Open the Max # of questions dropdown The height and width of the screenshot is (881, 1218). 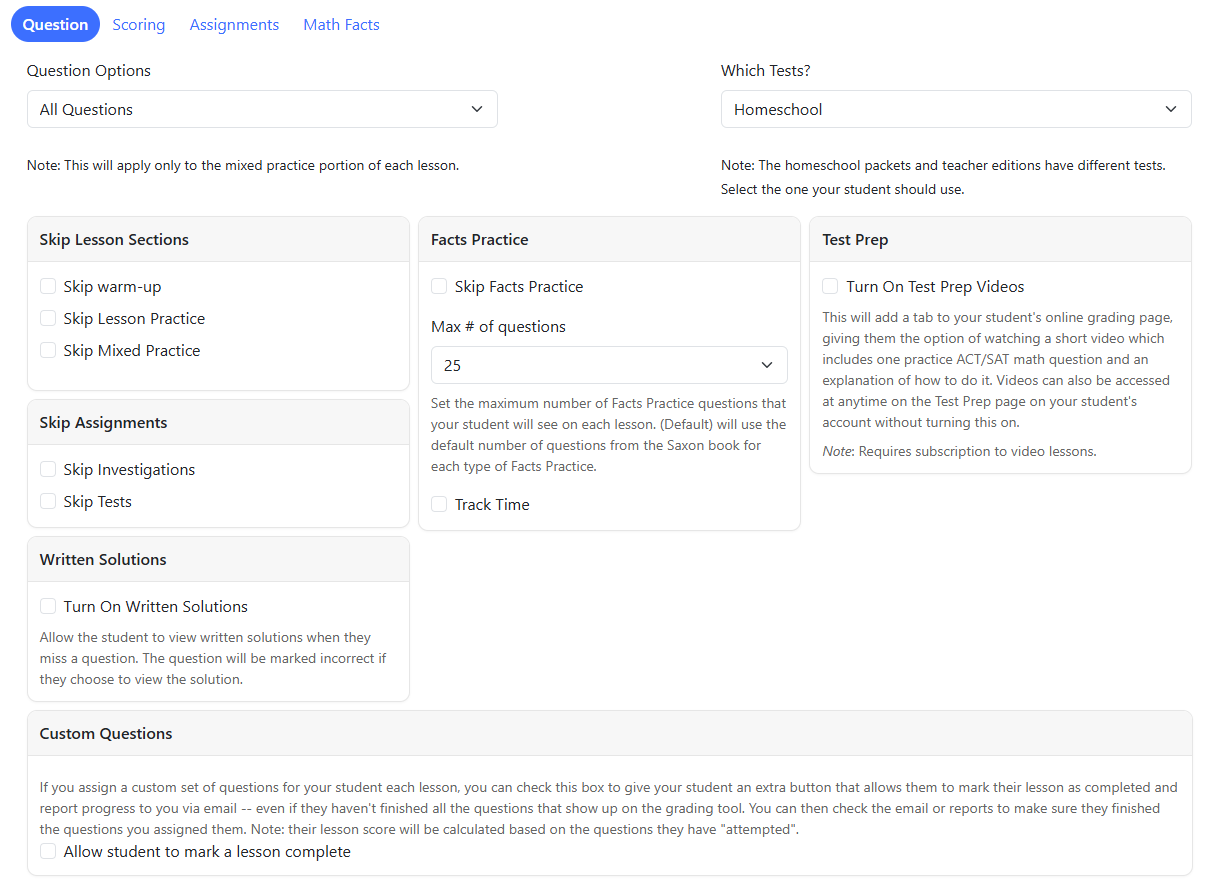tap(609, 365)
